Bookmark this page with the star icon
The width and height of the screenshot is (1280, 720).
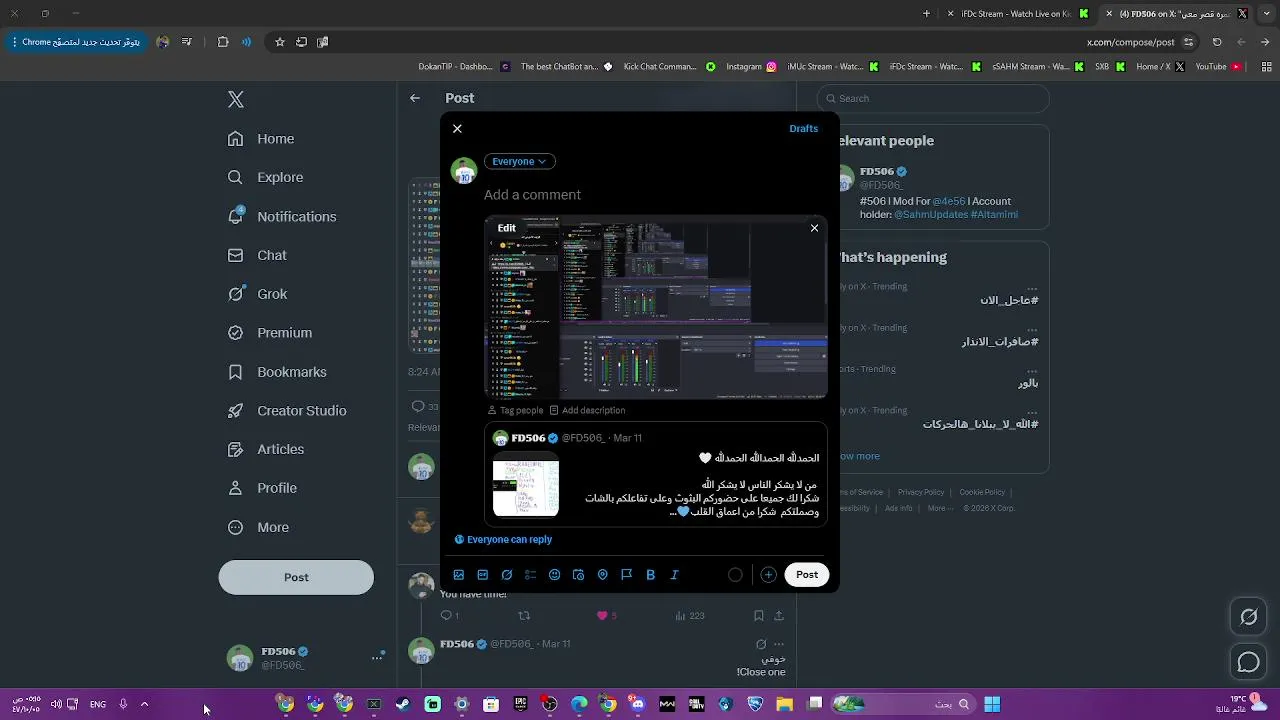(x=280, y=42)
